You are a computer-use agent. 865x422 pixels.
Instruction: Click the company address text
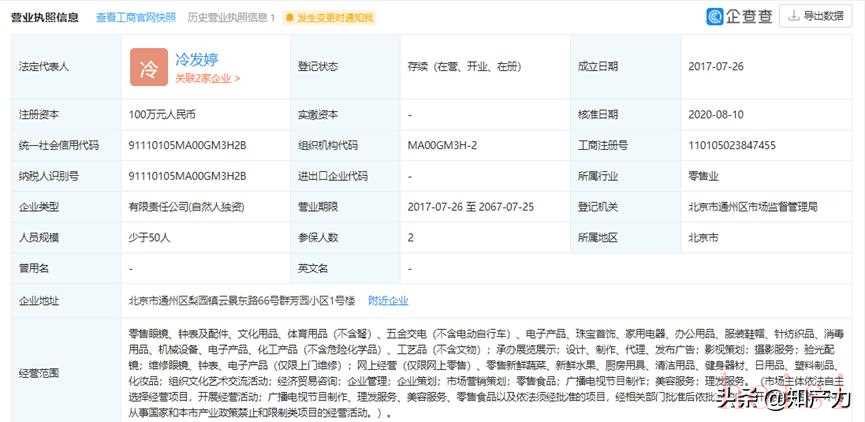click(x=243, y=301)
